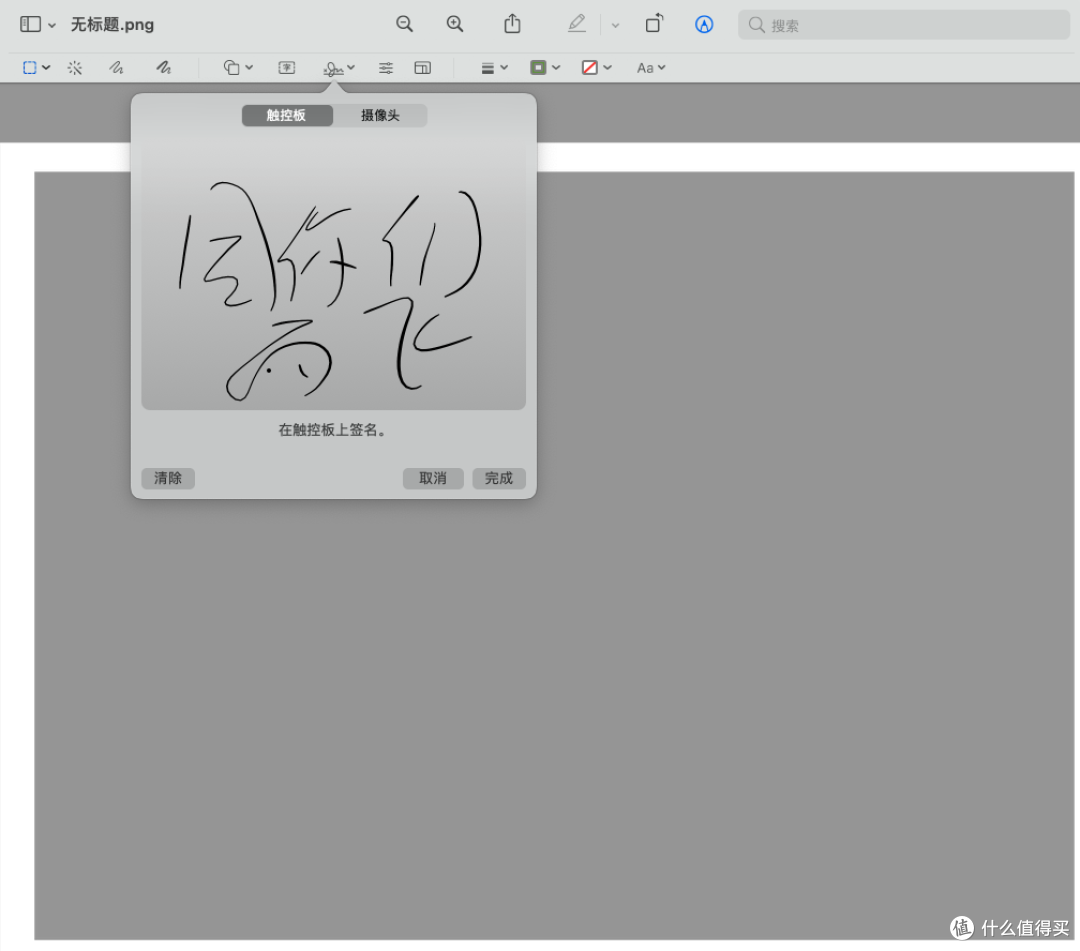Click the 在触控板上签名 instruction text

pos(333,430)
